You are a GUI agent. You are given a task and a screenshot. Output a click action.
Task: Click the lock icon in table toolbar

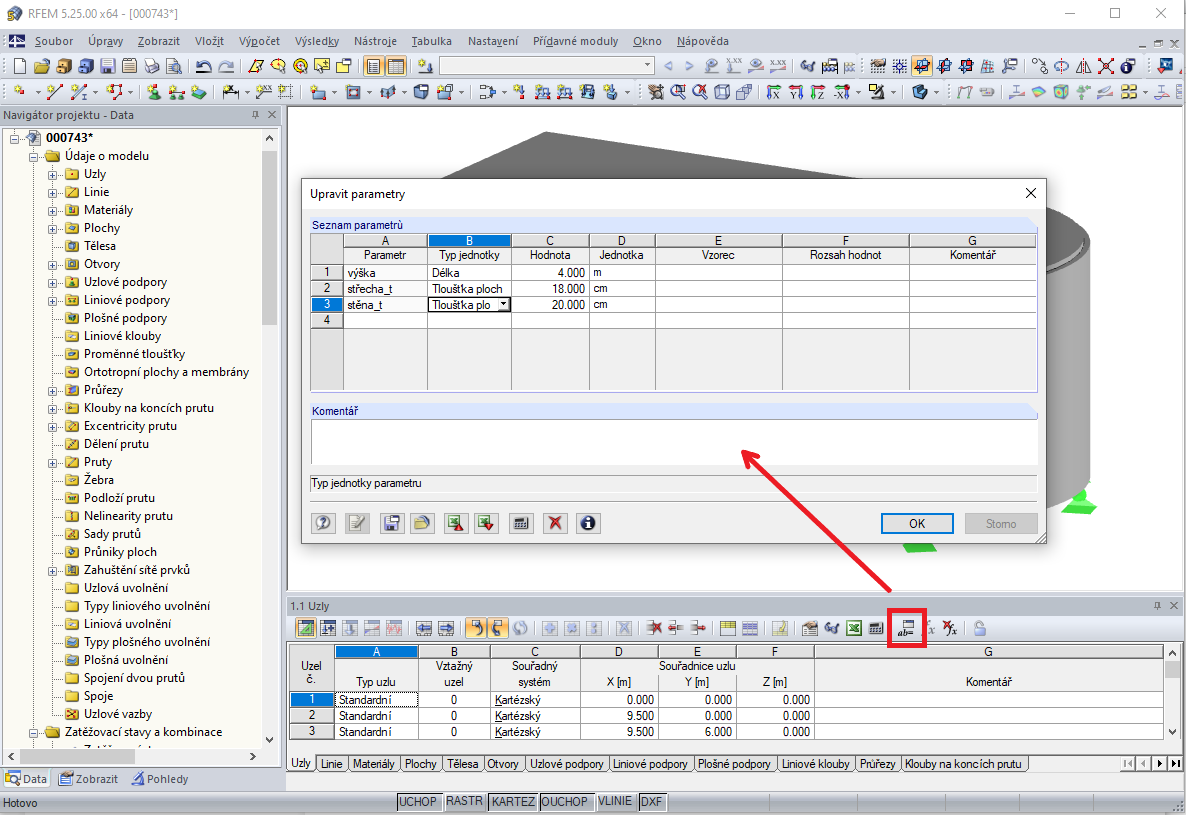tap(980, 628)
